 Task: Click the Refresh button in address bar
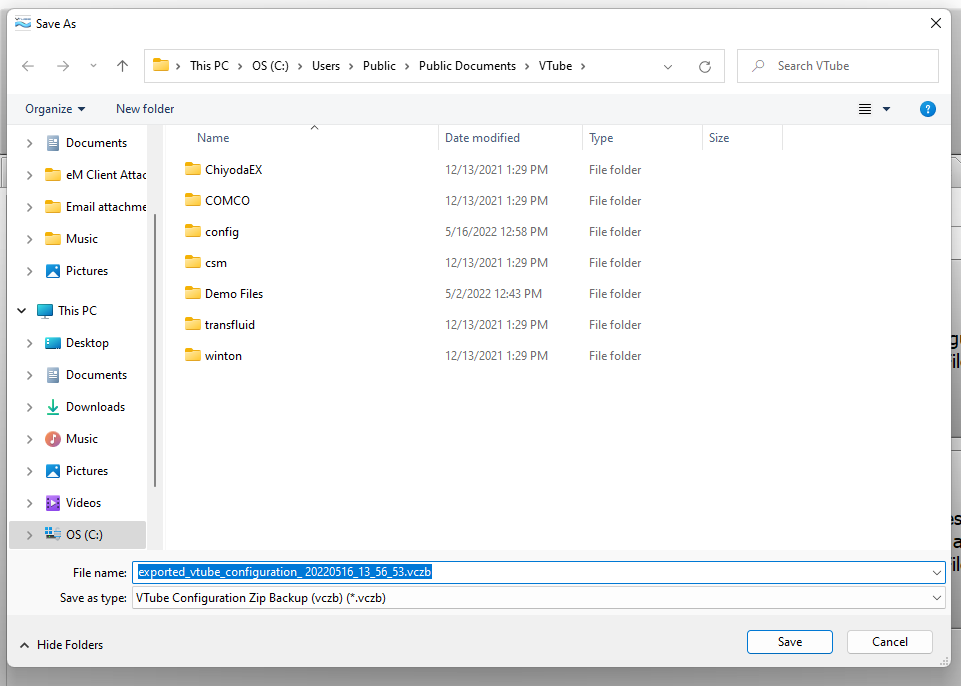click(705, 66)
